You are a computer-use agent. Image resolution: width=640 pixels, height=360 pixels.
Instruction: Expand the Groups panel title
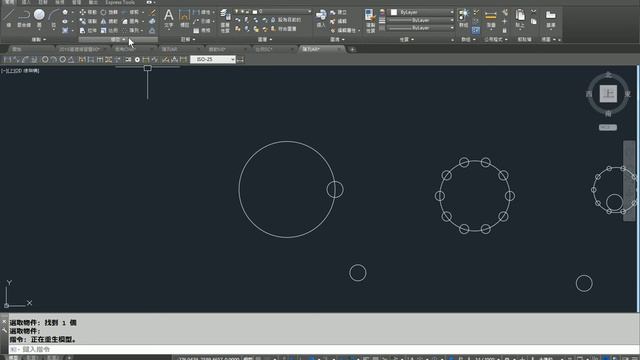pos(468,40)
